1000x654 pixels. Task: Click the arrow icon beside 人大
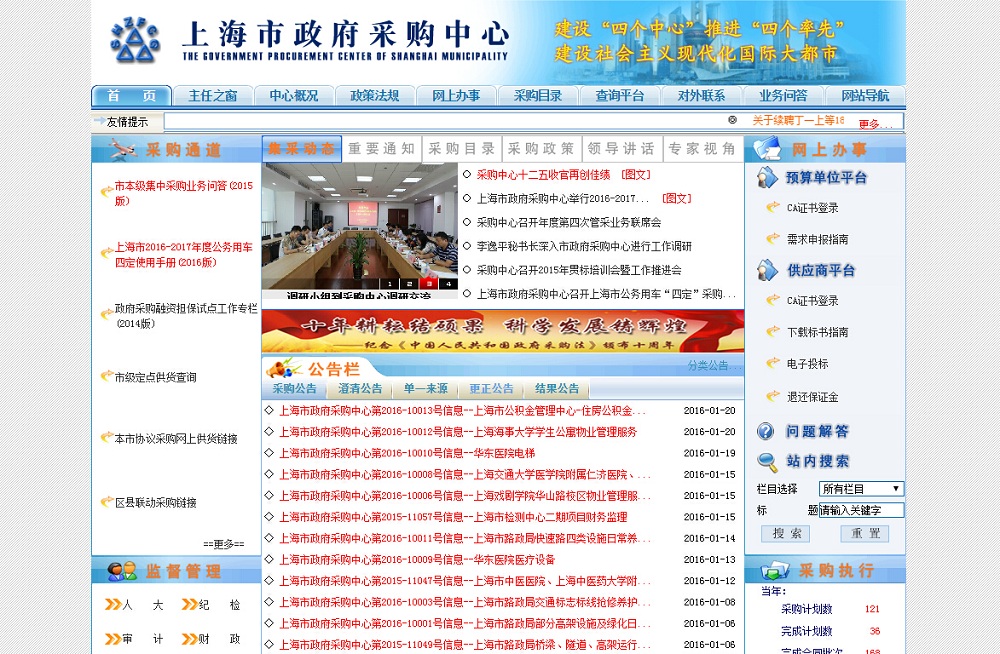point(113,604)
